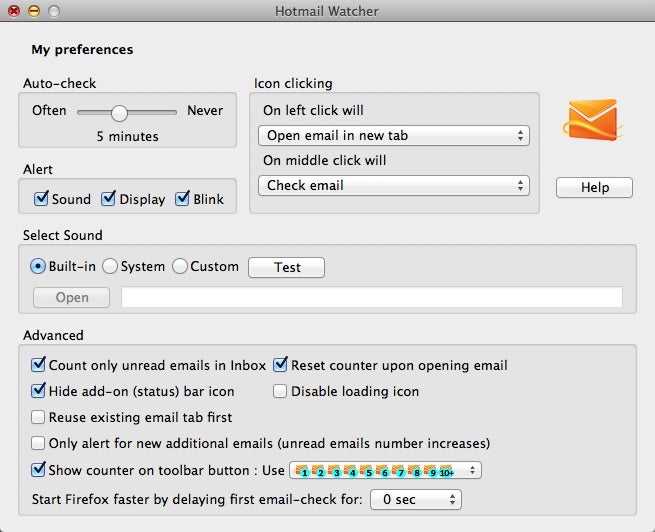Image resolution: width=655 pixels, height=532 pixels.
Task: Select the System sound radio button
Action: click(x=110, y=266)
